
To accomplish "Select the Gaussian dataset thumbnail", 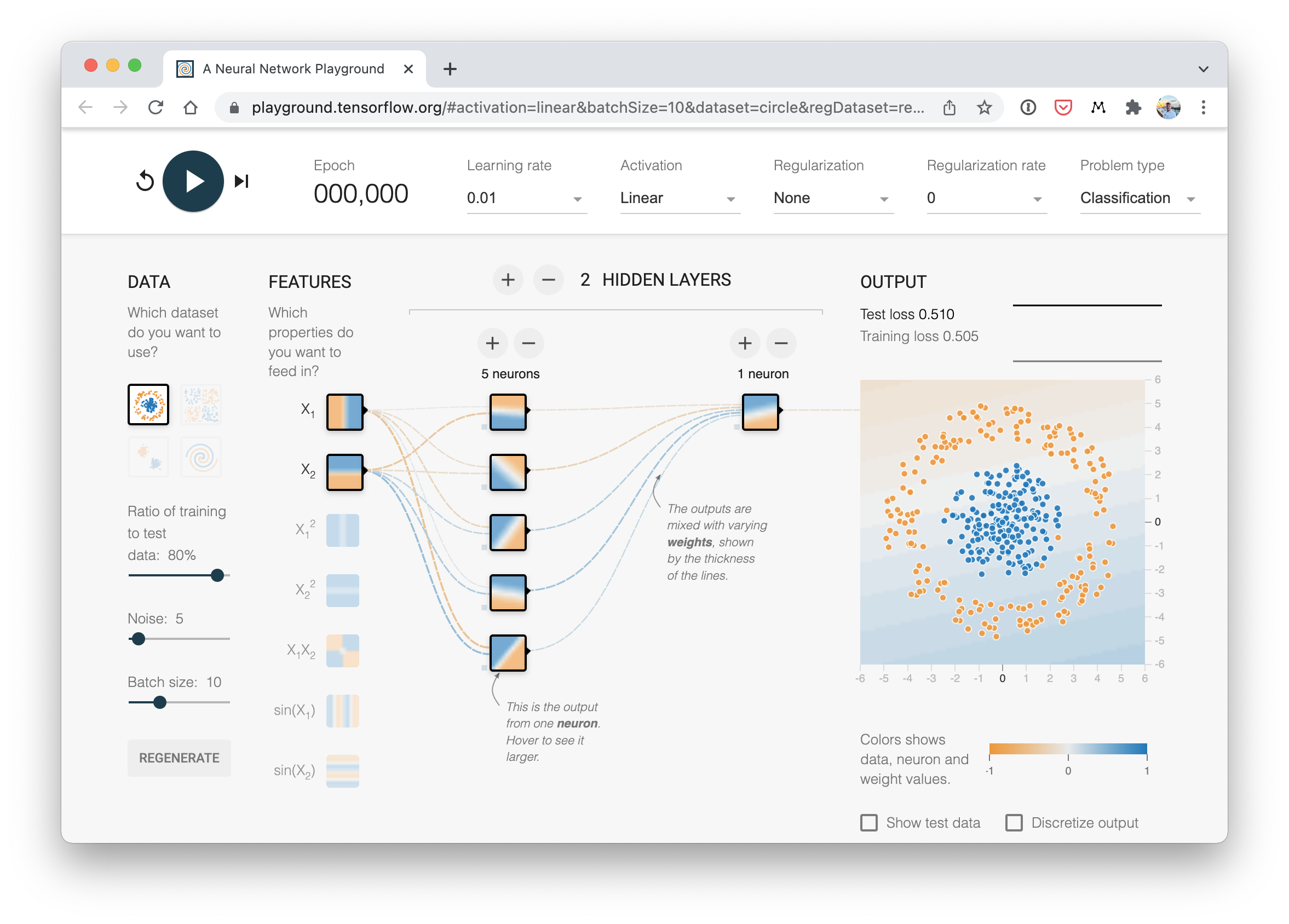I will (x=148, y=457).
